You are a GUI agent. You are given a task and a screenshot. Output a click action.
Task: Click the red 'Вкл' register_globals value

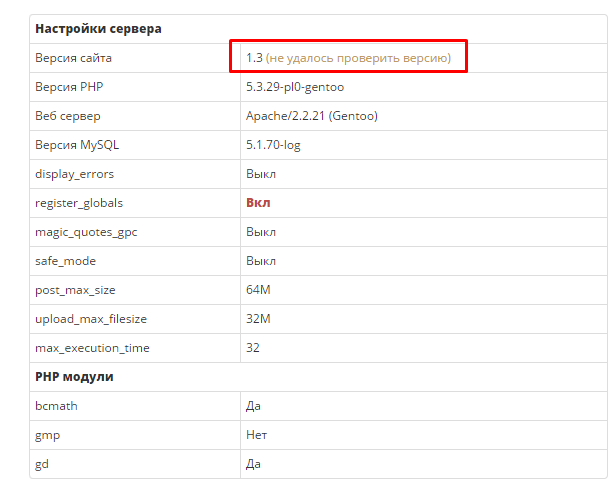258,203
